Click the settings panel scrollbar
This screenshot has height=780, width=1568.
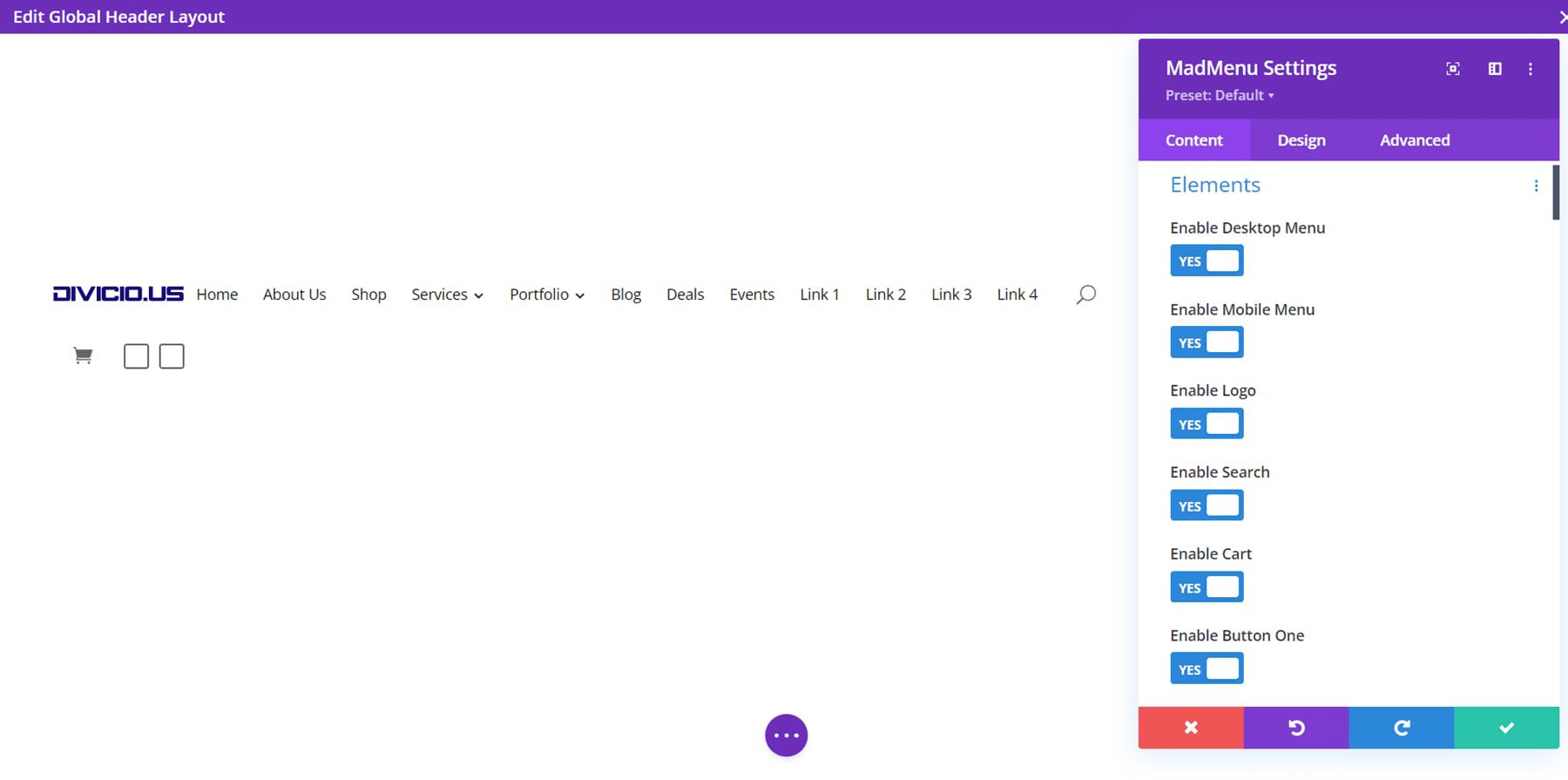click(x=1556, y=192)
